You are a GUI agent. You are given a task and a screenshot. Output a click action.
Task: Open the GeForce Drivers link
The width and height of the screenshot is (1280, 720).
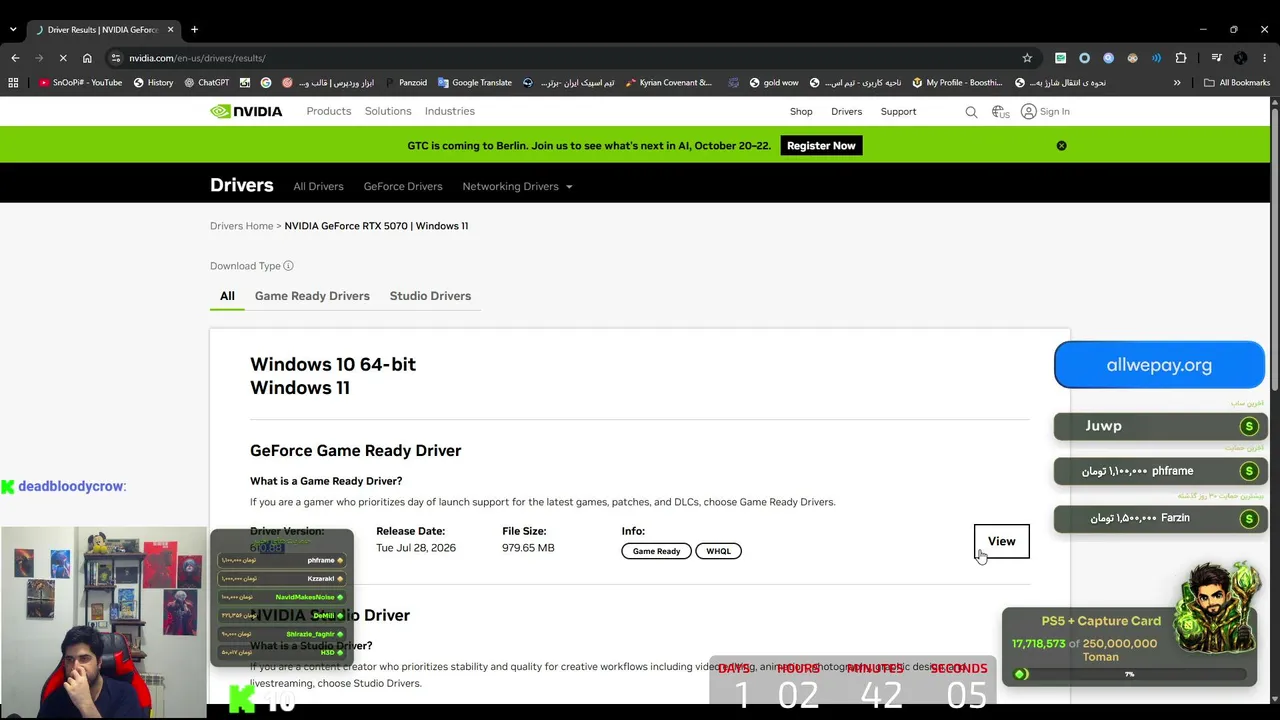403,186
